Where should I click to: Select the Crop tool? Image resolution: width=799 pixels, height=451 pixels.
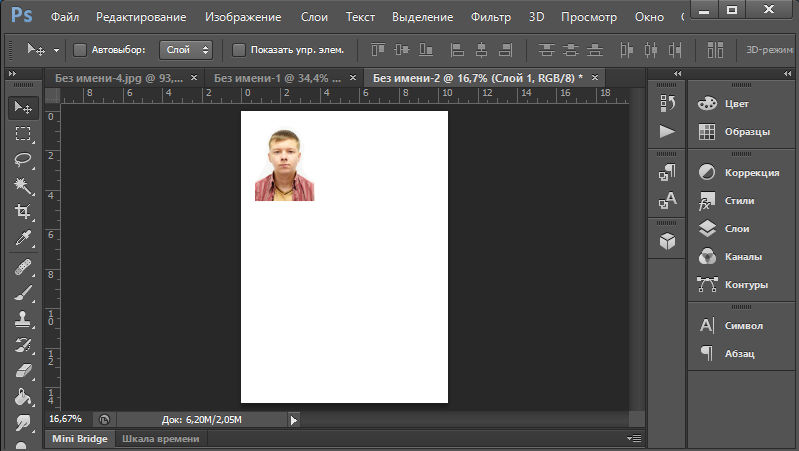tap(23, 212)
